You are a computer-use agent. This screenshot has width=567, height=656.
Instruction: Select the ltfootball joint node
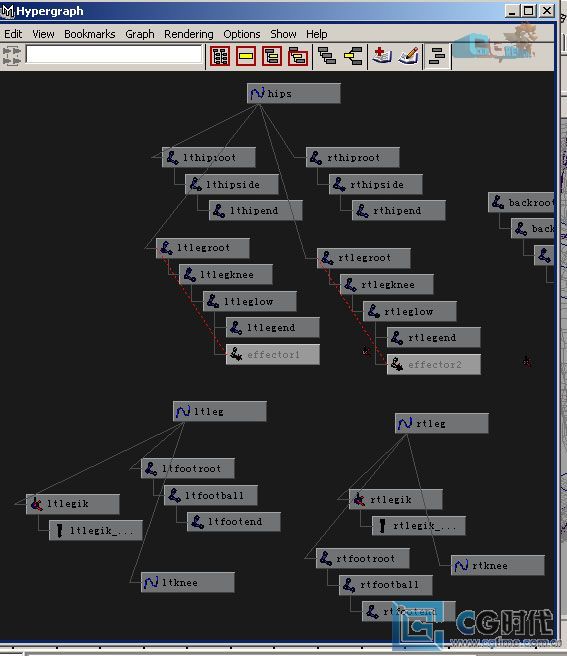(211, 495)
